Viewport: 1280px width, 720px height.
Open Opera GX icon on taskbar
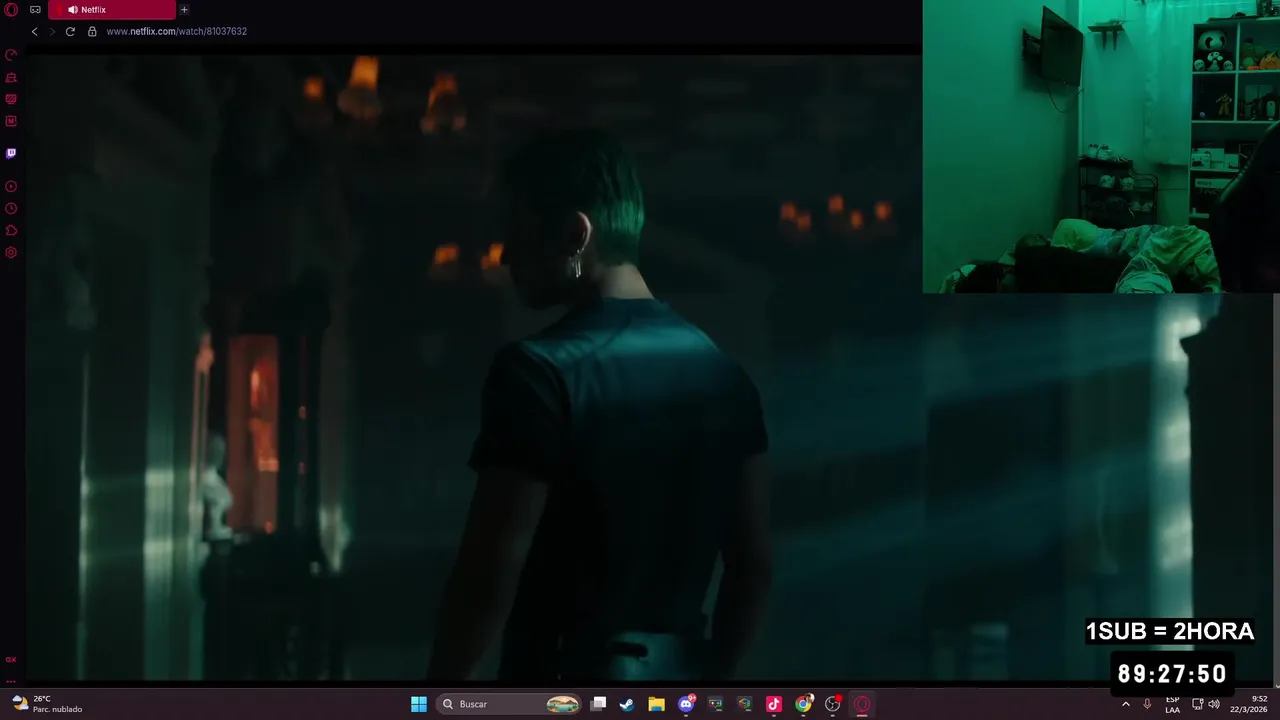tap(862, 704)
